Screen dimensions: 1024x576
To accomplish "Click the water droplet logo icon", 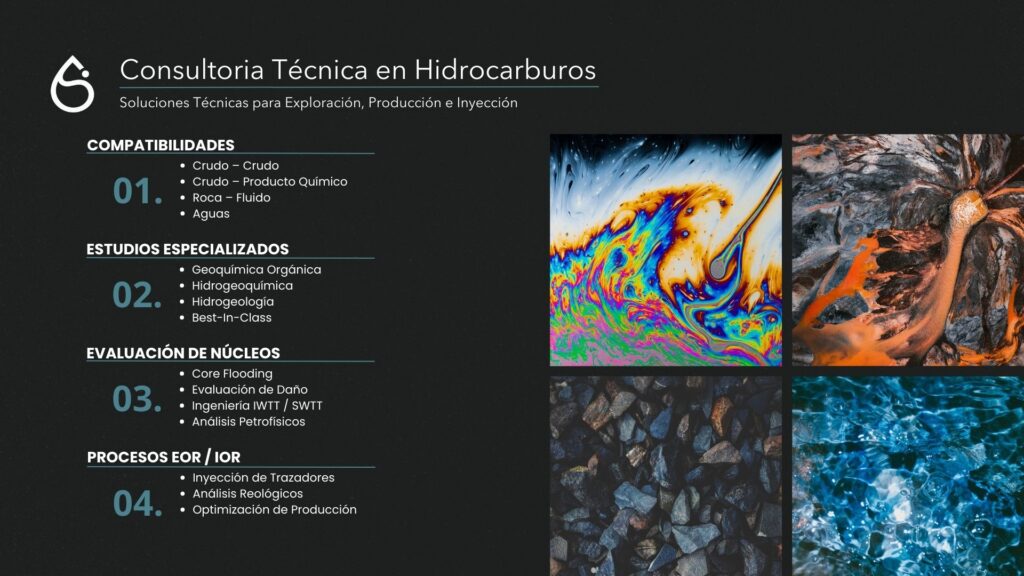I will 72,84.
